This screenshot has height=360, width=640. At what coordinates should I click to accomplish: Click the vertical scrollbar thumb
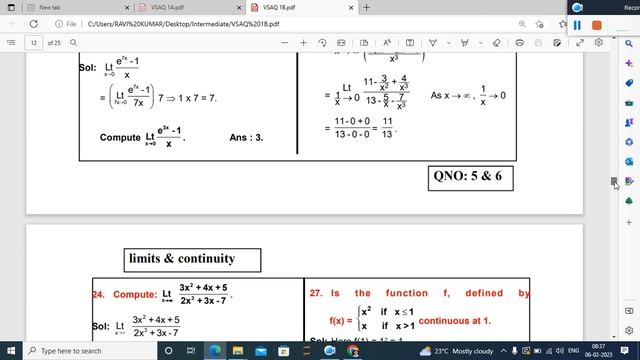(x=614, y=180)
